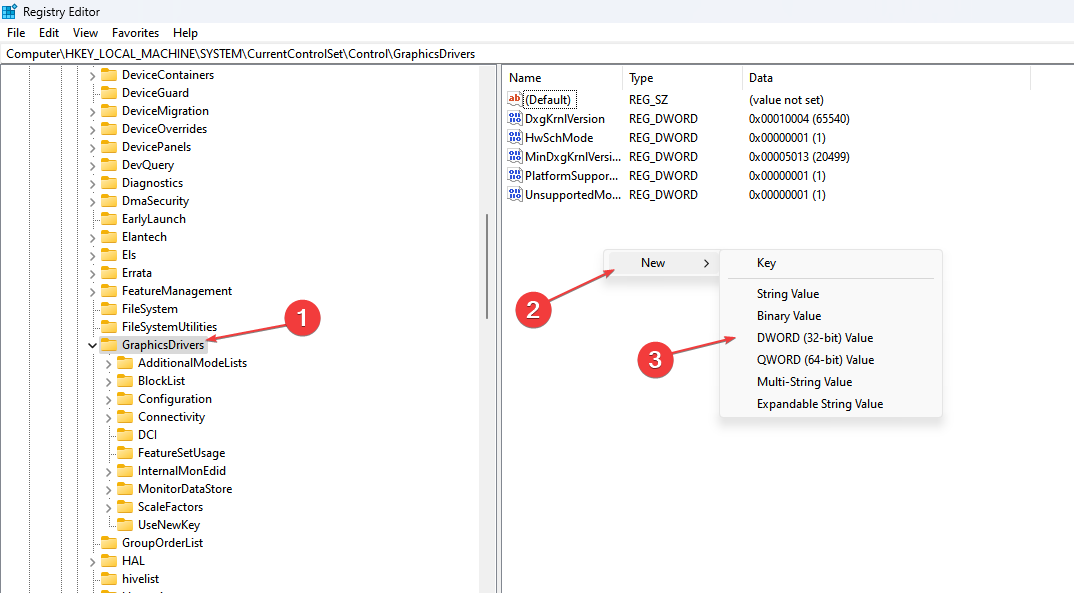This screenshot has width=1074, height=593.
Task: Click data 0x00005013 (20499)
Action: [x=799, y=157]
